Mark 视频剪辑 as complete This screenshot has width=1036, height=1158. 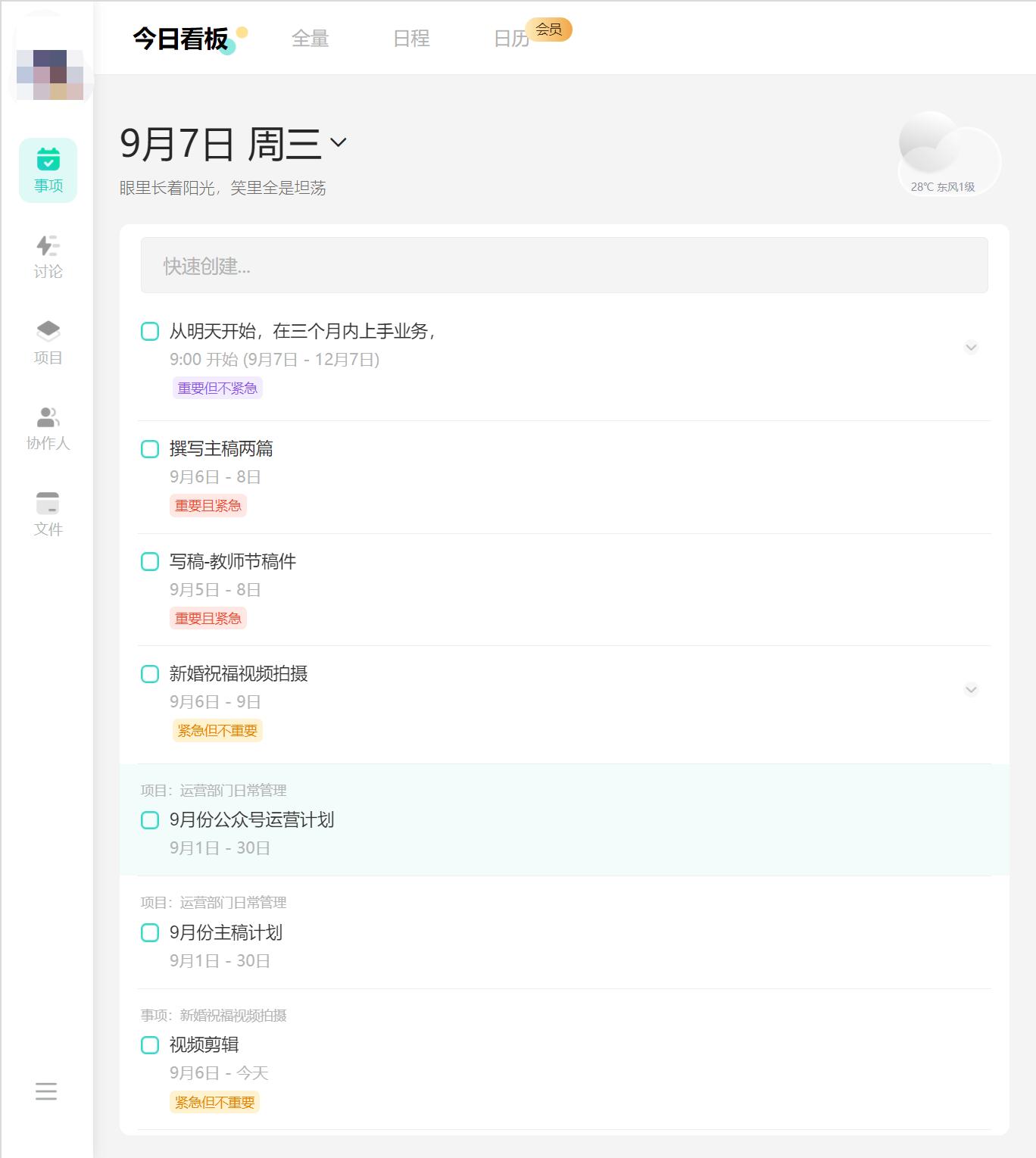pos(148,1044)
